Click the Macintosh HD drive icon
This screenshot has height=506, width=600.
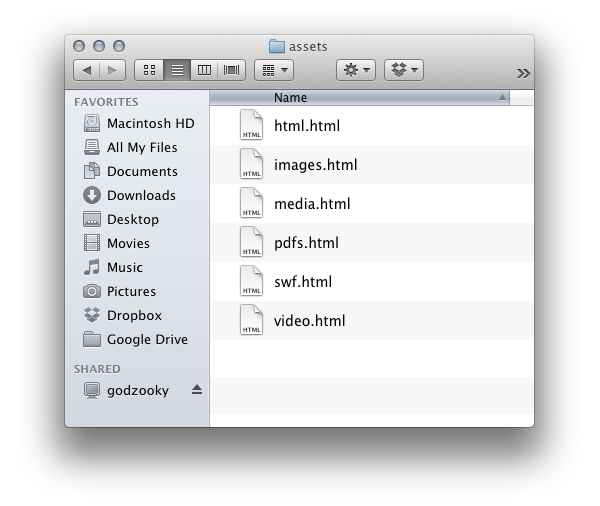coord(92,123)
